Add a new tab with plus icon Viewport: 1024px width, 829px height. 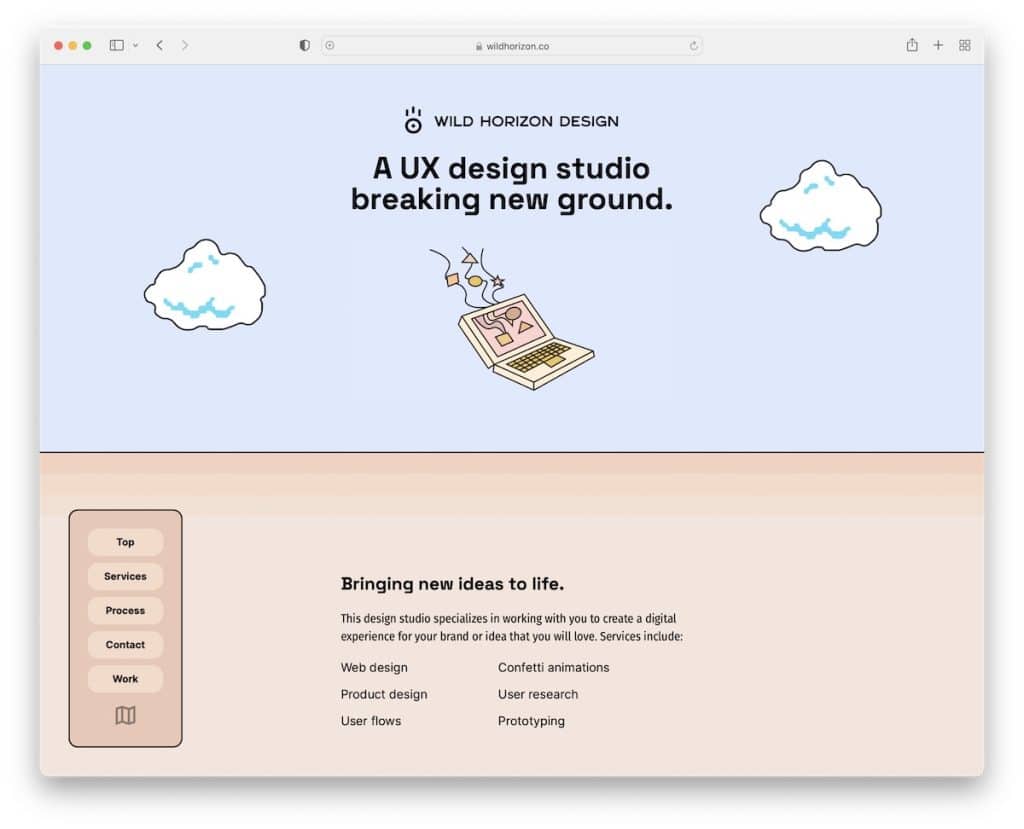[x=938, y=45]
